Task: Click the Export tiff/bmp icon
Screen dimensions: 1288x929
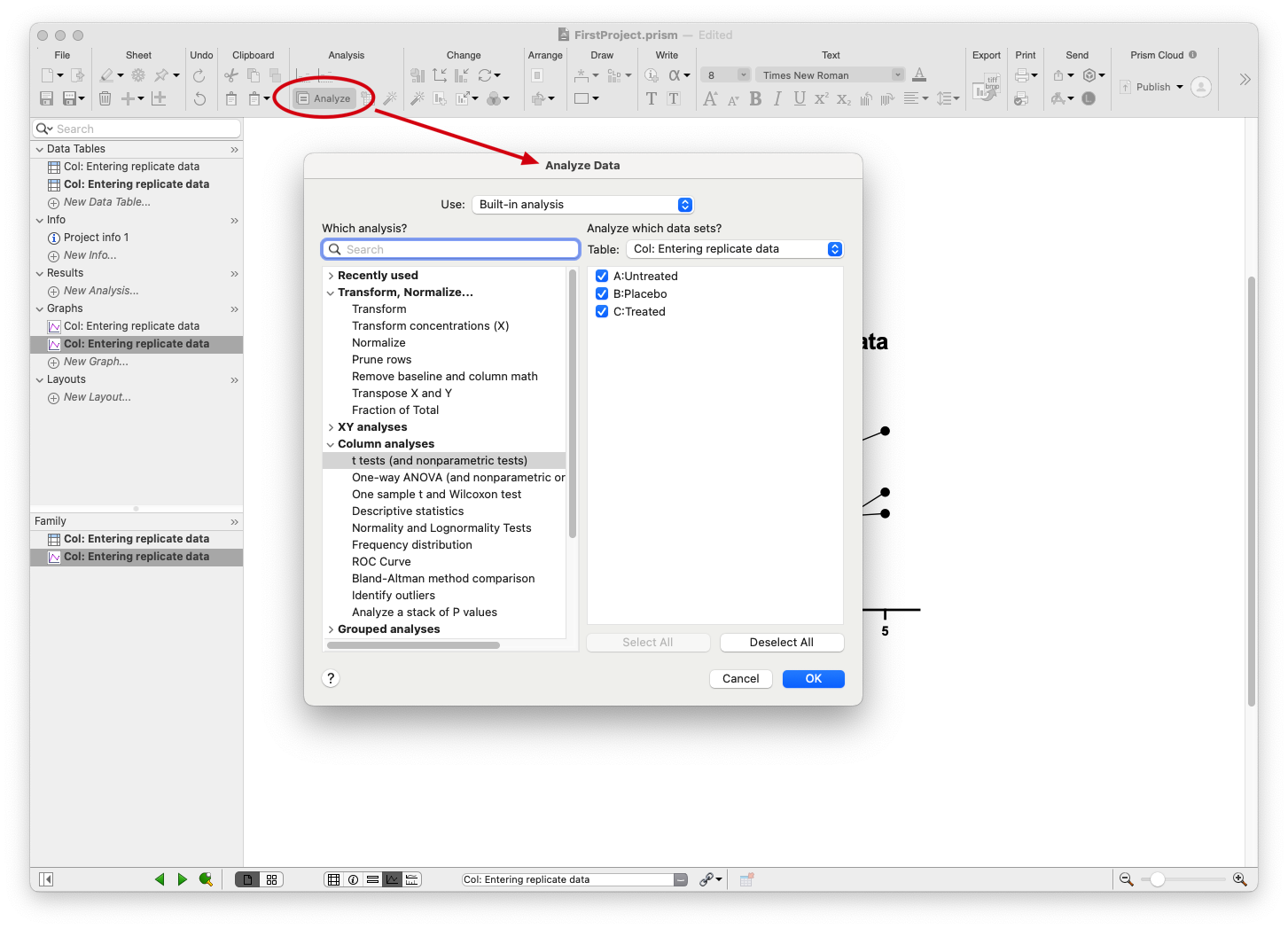Action: tap(987, 87)
